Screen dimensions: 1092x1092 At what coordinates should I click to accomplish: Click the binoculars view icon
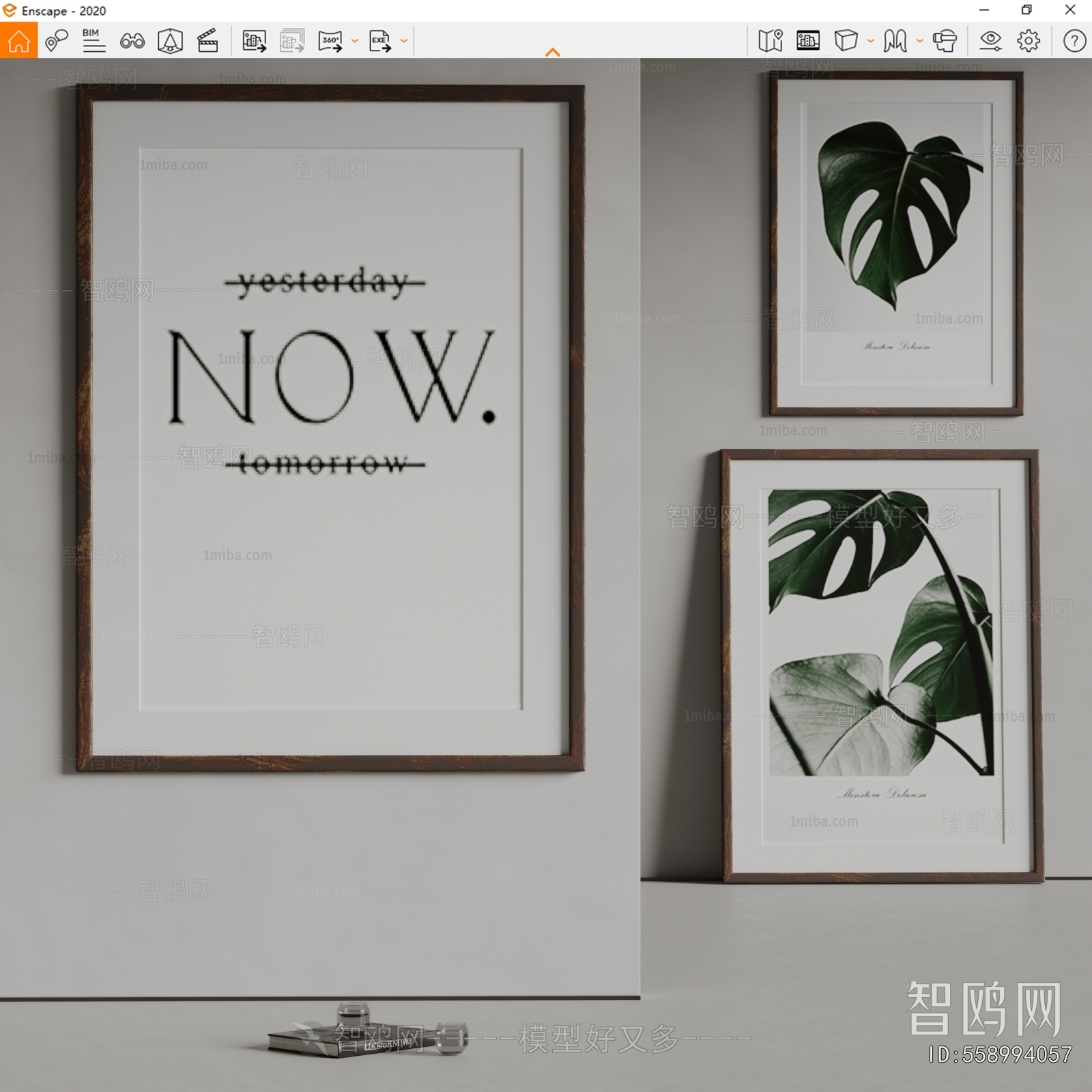click(x=132, y=41)
